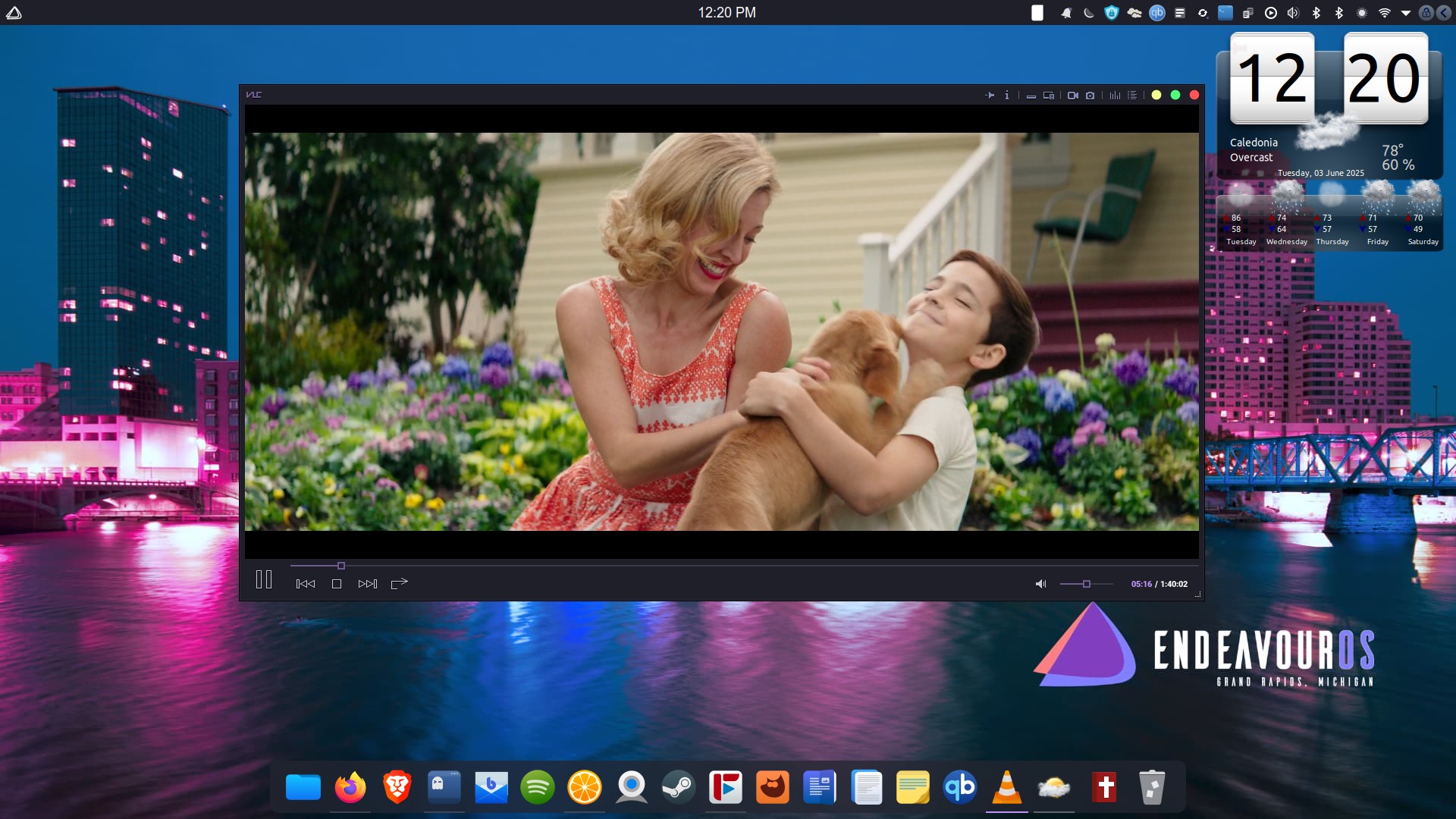Image resolution: width=1456 pixels, height=819 pixels.
Task: Toggle the docked playlist view icon
Action: click(x=1049, y=96)
